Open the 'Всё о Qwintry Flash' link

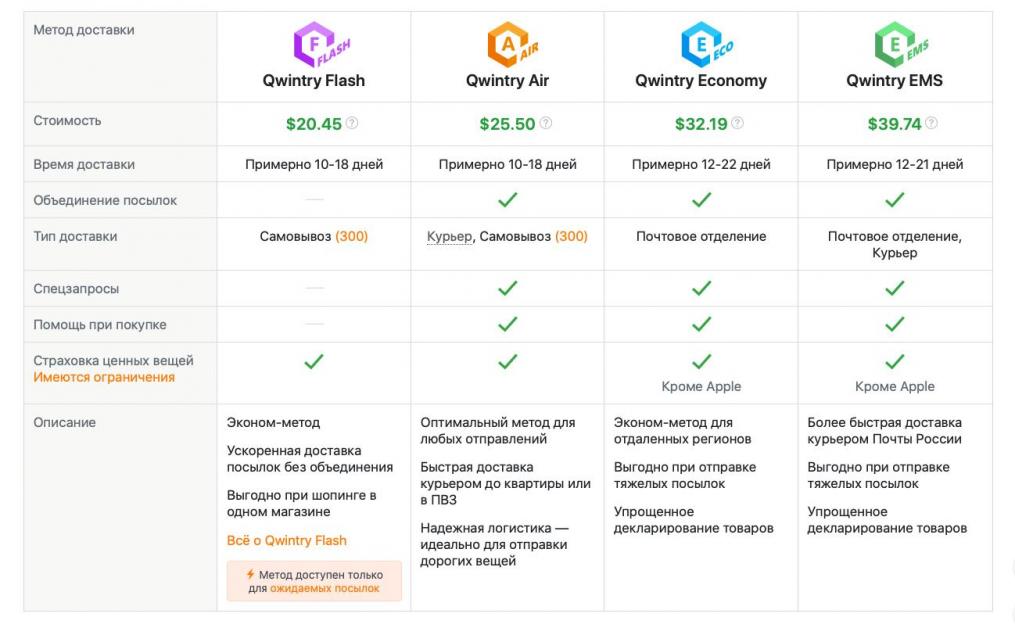(x=286, y=540)
